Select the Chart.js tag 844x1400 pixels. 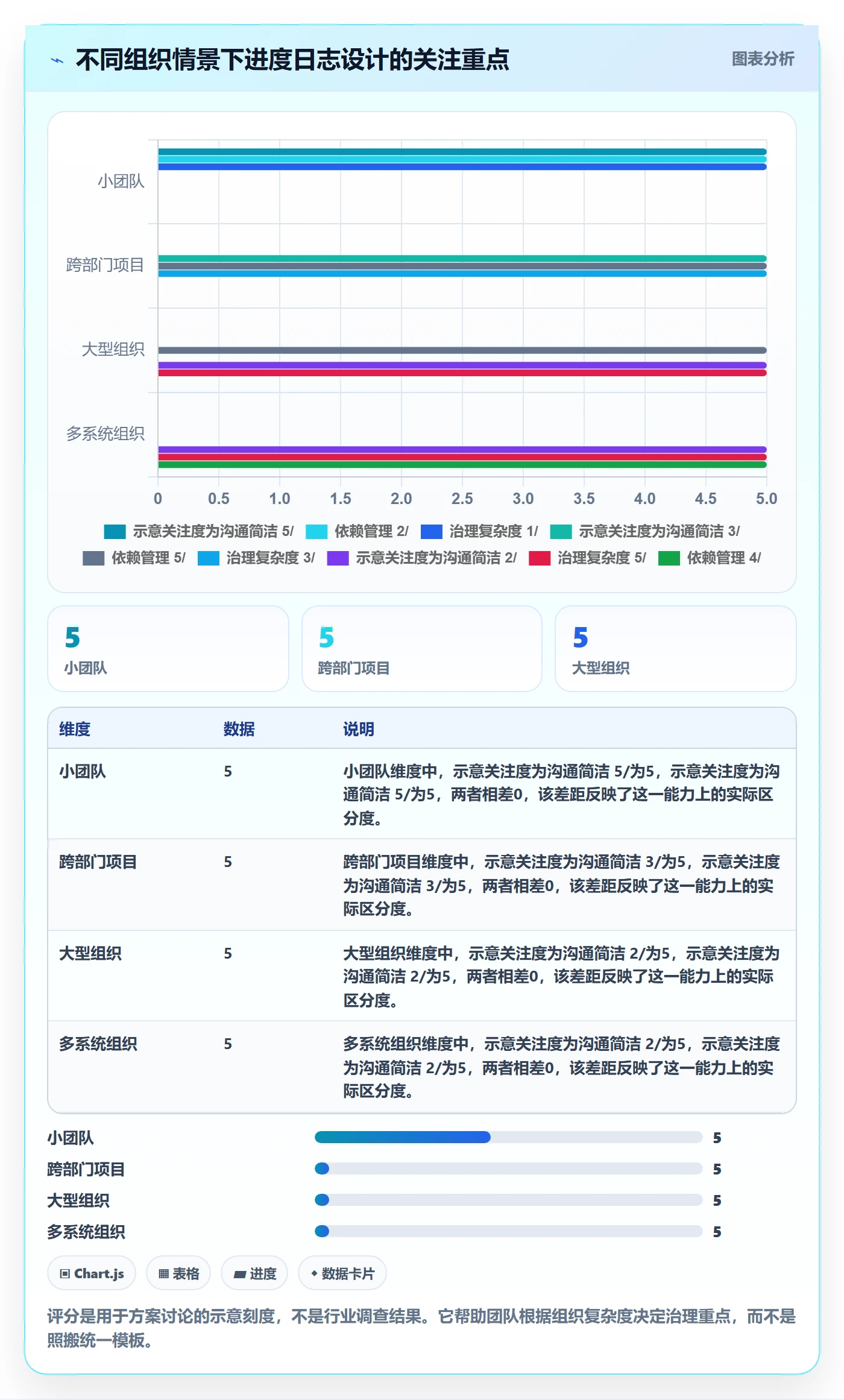tap(92, 1273)
